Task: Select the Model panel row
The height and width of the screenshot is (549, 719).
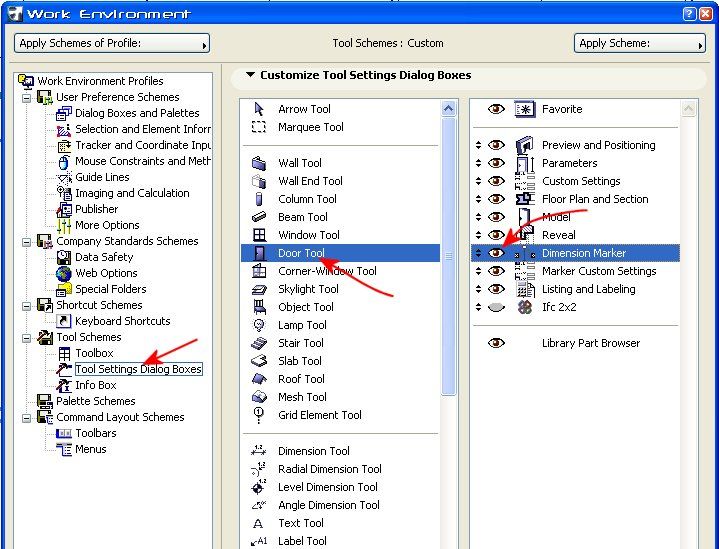Action: [575, 217]
